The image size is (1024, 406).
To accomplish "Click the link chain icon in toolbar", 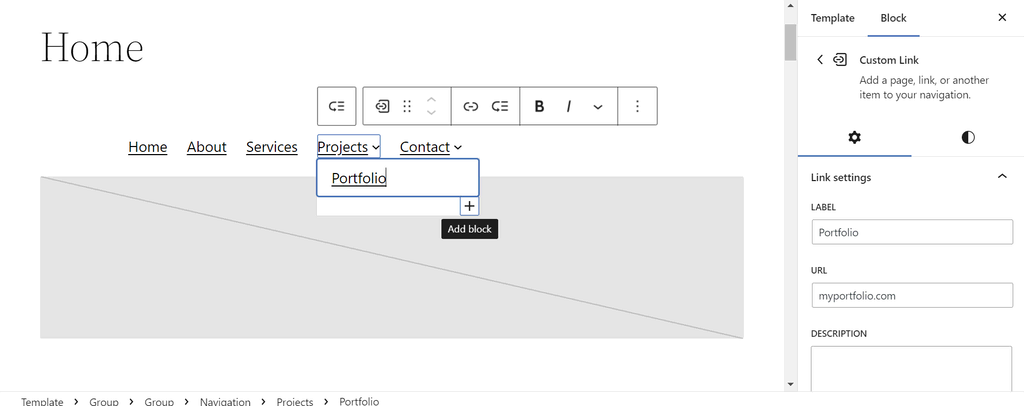I will click(471, 106).
